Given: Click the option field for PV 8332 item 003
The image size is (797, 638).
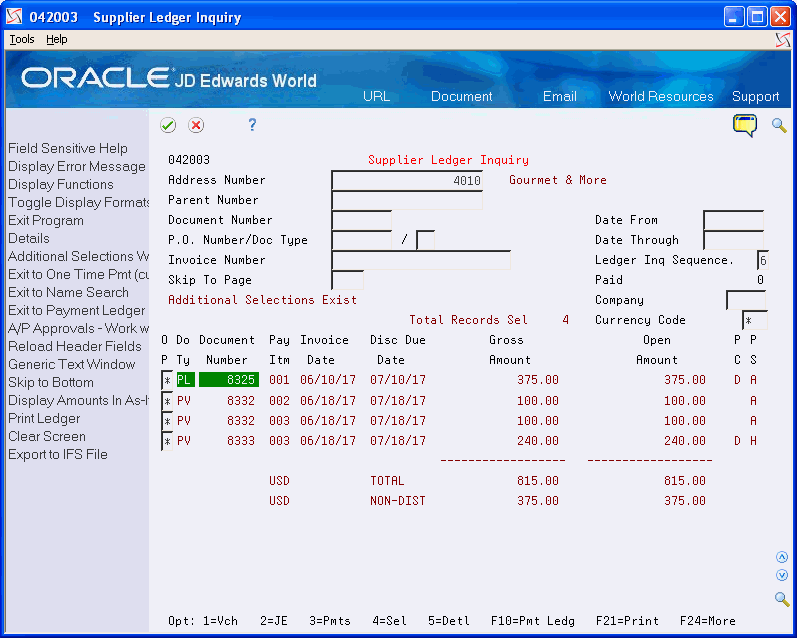Looking at the screenshot, I should click(167, 421).
